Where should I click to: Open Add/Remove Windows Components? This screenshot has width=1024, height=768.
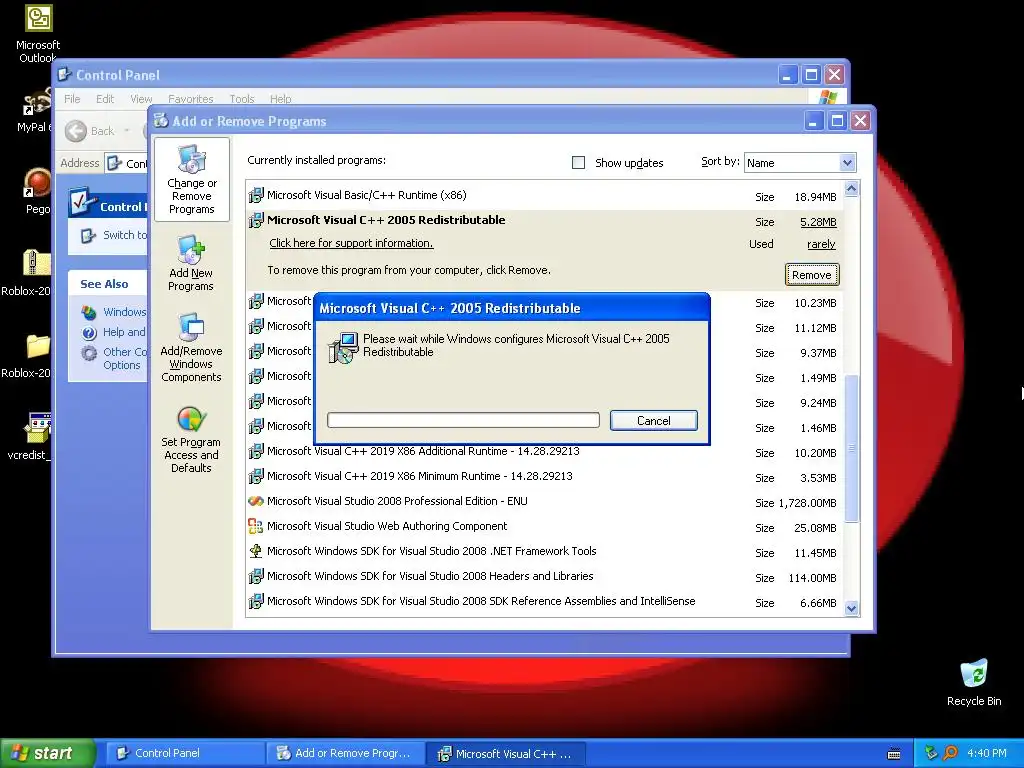(191, 347)
